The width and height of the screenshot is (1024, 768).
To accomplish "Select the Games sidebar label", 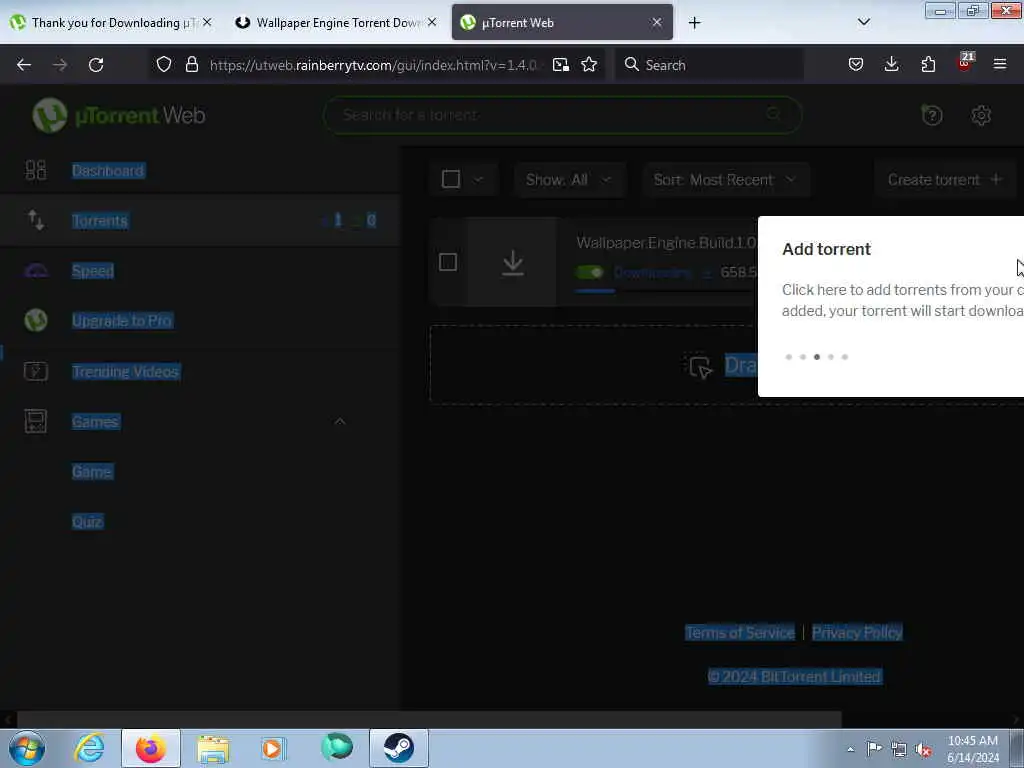I will (95, 421).
